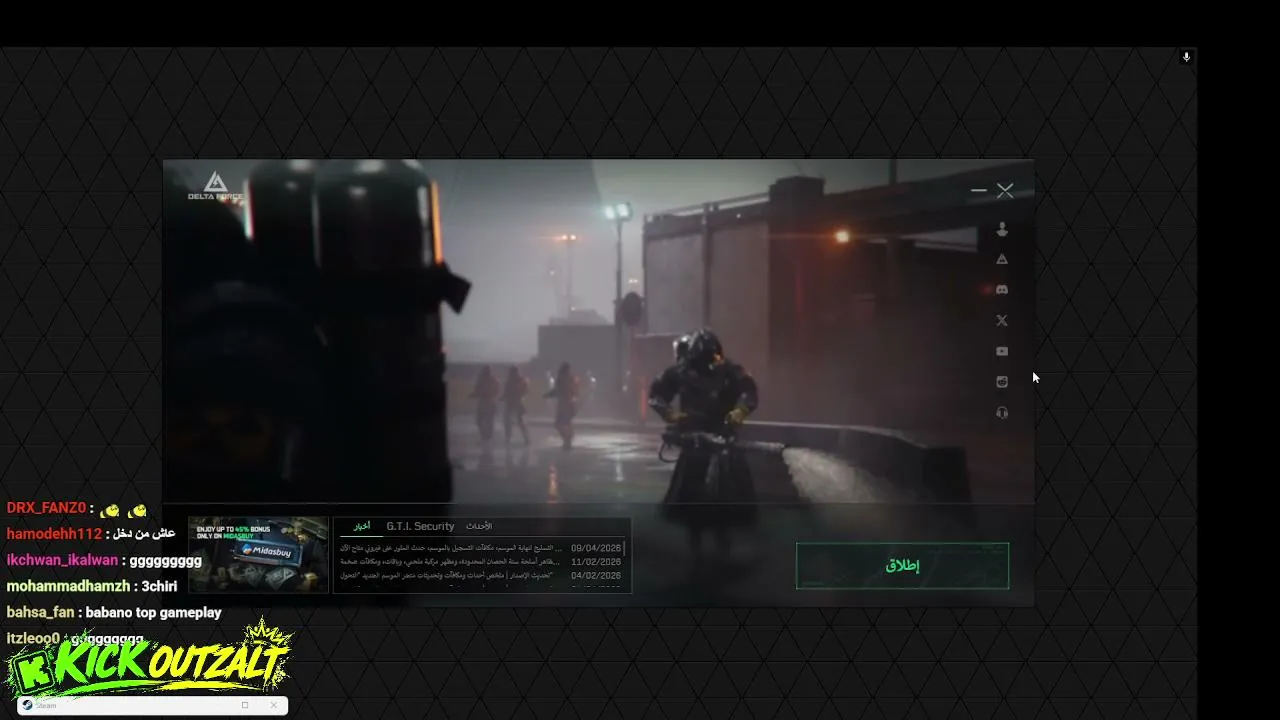Click the microphone icon on the stream overlay

(x=1186, y=57)
